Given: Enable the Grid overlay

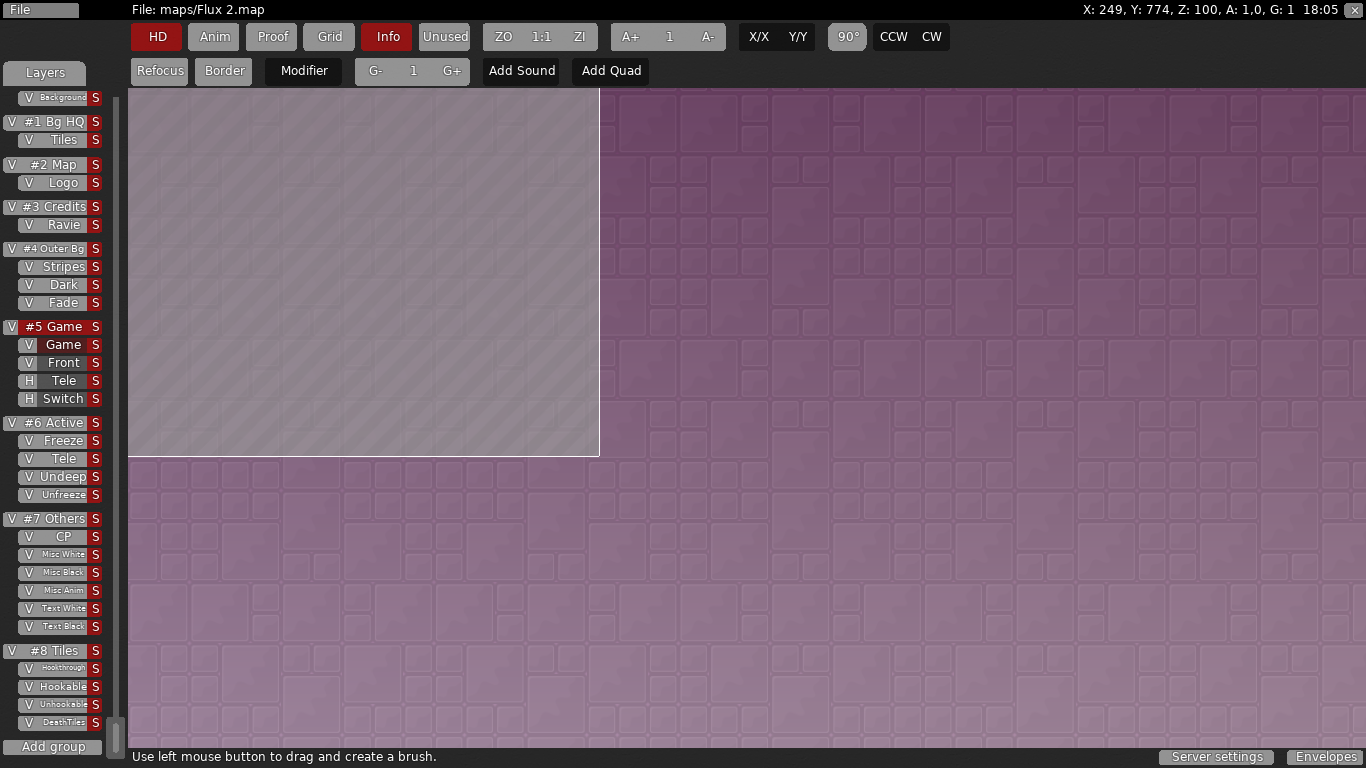Looking at the screenshot, I should [x=330, y=37].
